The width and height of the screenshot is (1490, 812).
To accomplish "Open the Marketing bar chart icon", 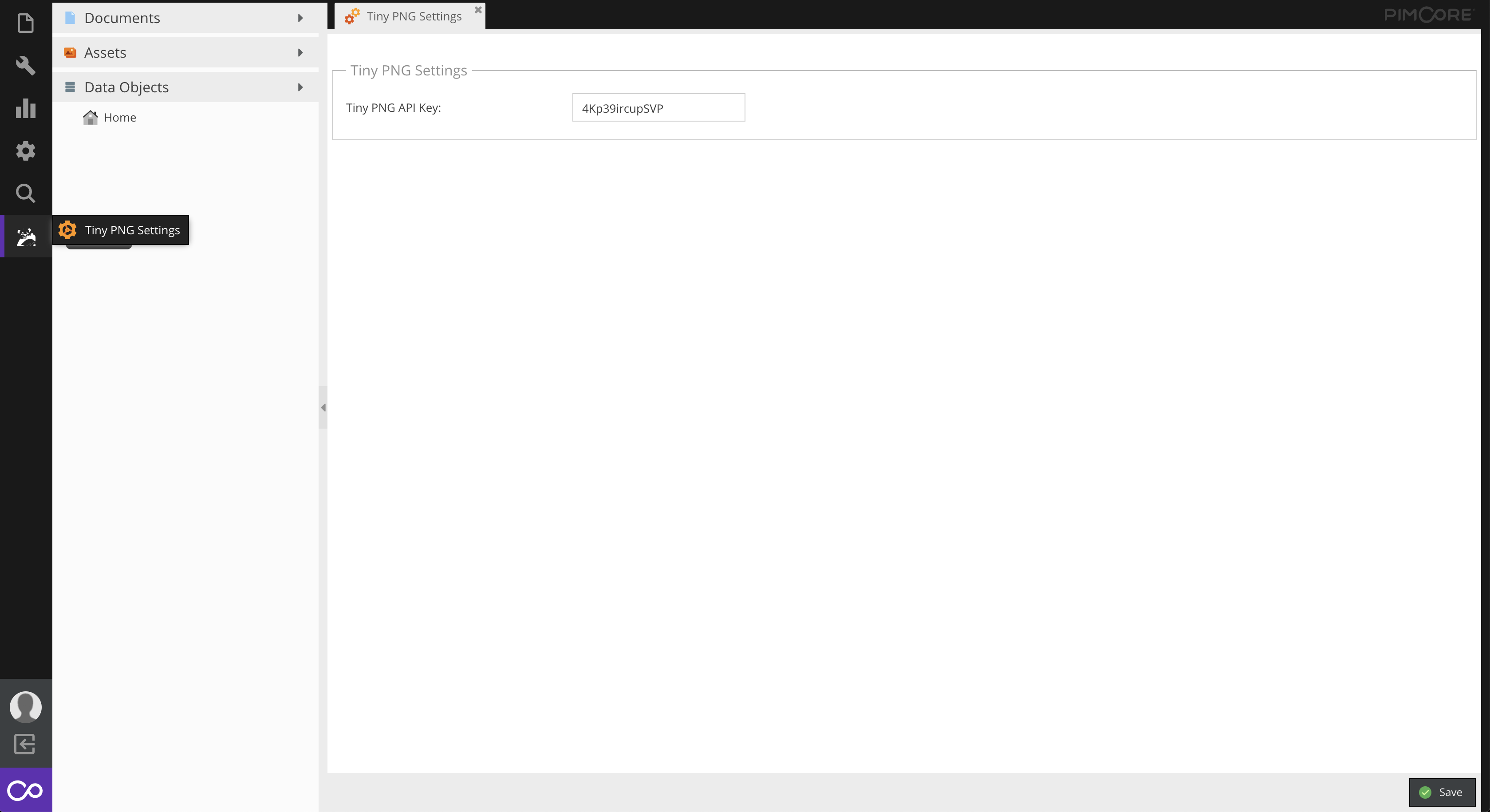I will [x=25, y=108].
